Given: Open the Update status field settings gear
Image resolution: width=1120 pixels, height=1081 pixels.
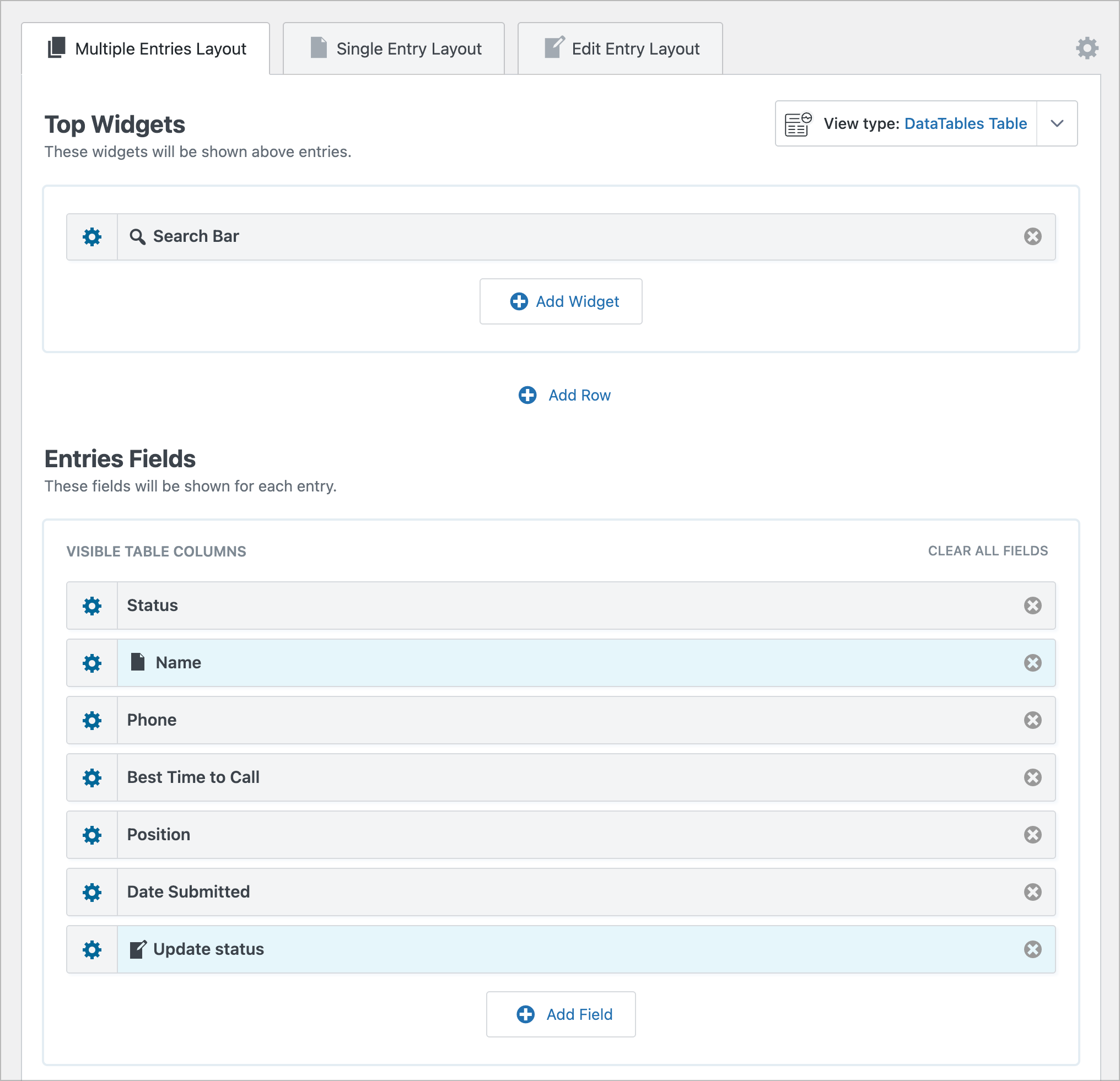Looking at the screenshot, I should pos(92,949).
